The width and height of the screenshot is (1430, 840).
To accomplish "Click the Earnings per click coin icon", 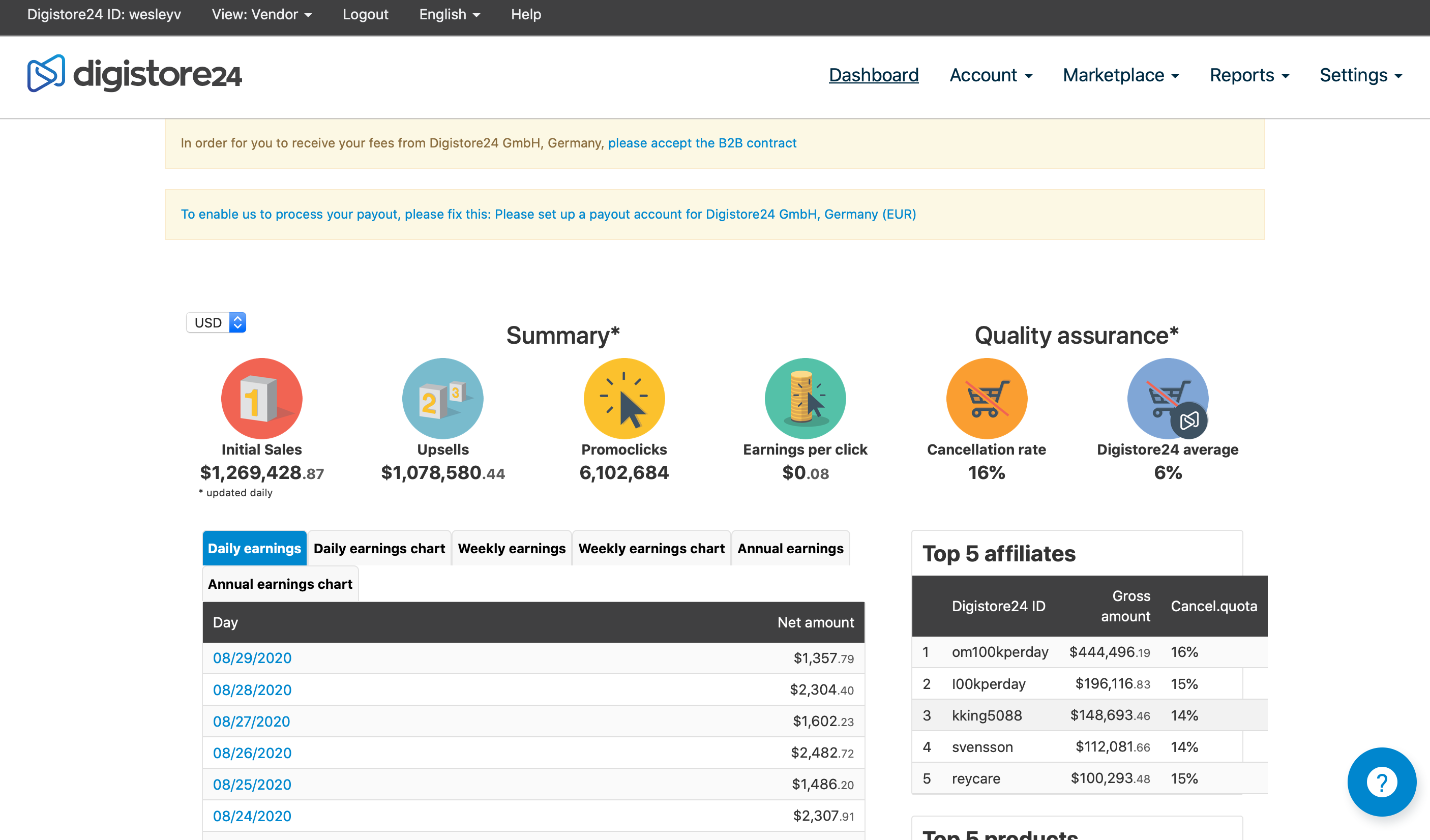I will (805, 399).
